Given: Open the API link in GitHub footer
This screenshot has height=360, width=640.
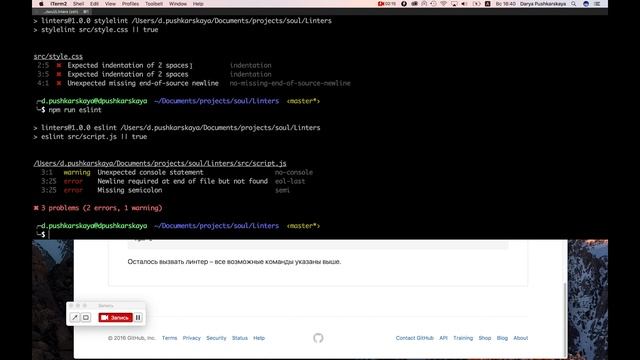Looking at the screenshot, I should (443, 338).
